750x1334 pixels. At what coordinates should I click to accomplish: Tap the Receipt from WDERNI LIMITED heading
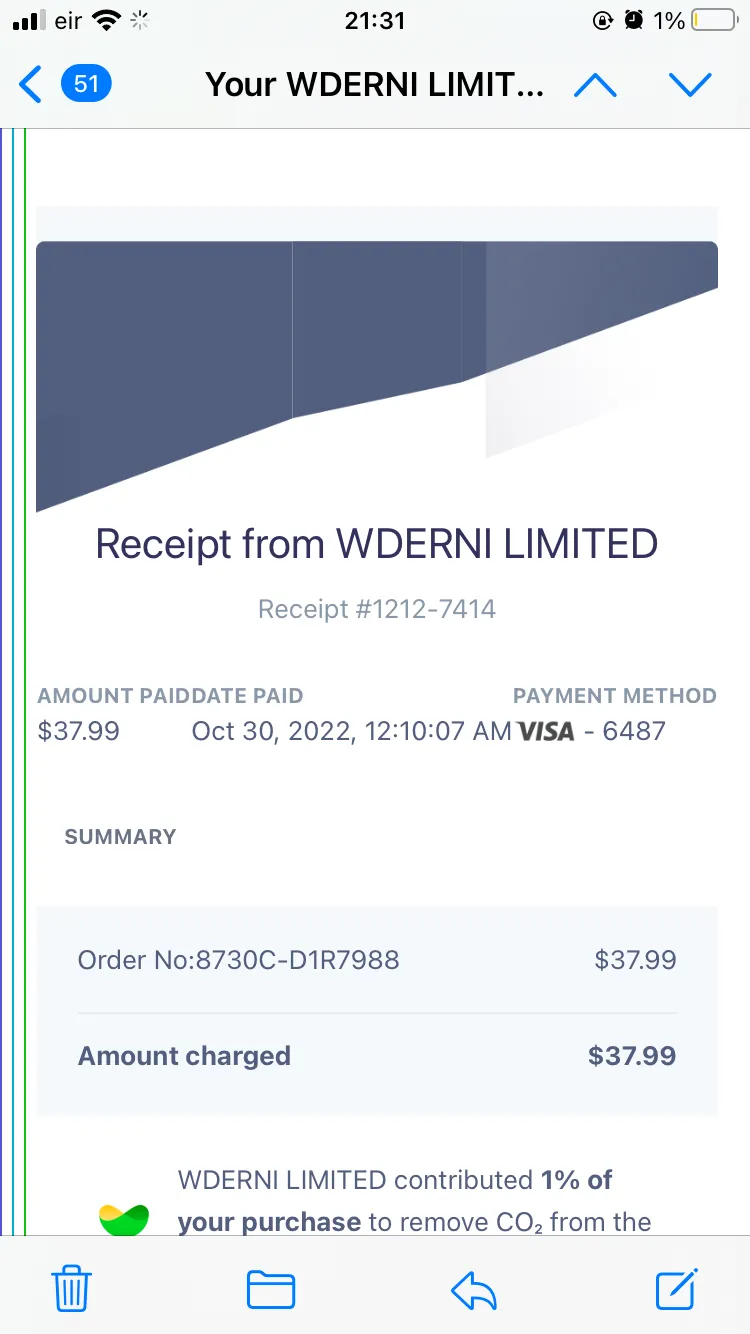(377, 544)
